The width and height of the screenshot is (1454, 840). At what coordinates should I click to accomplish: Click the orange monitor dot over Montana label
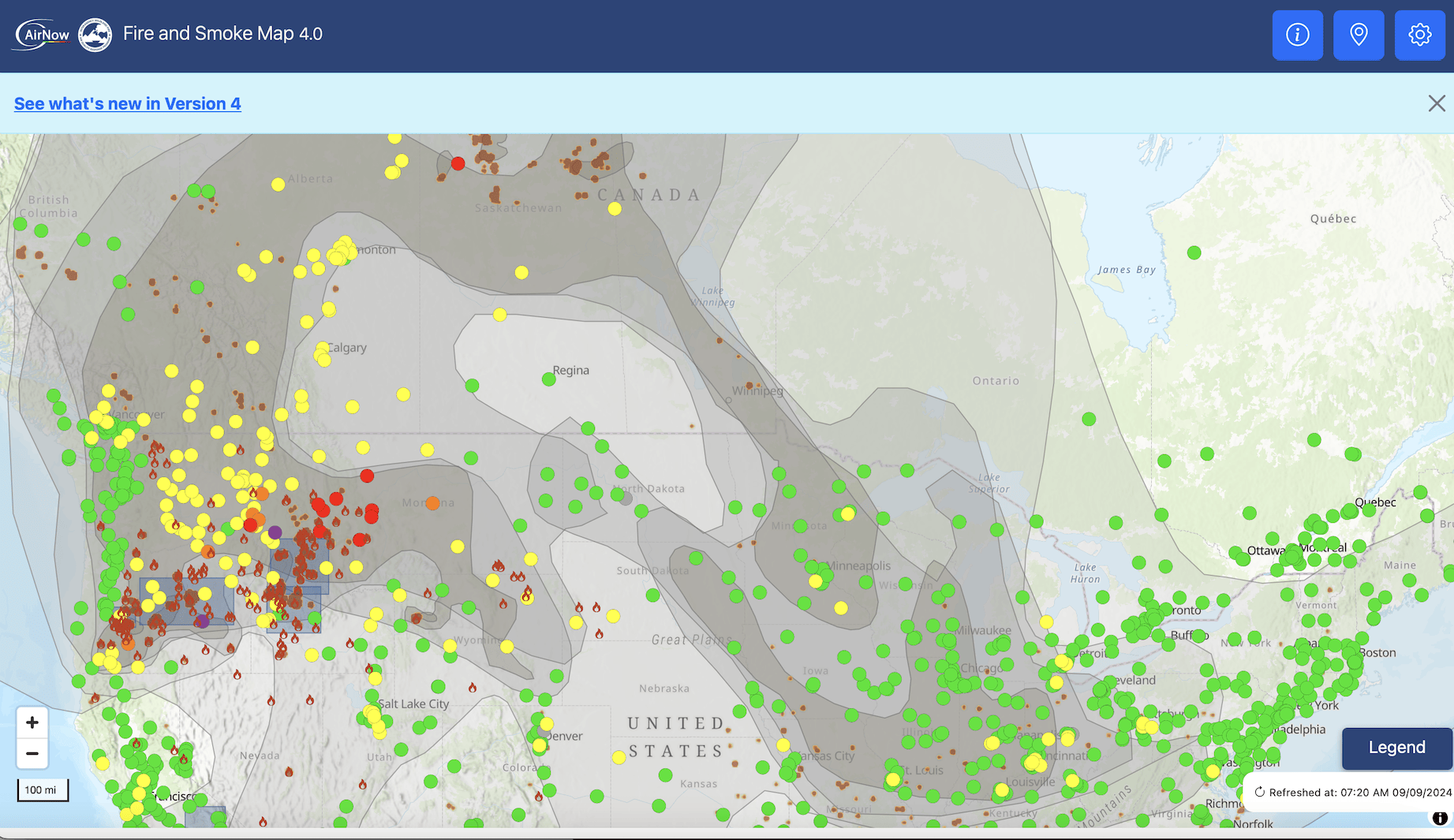click(432, 503)
